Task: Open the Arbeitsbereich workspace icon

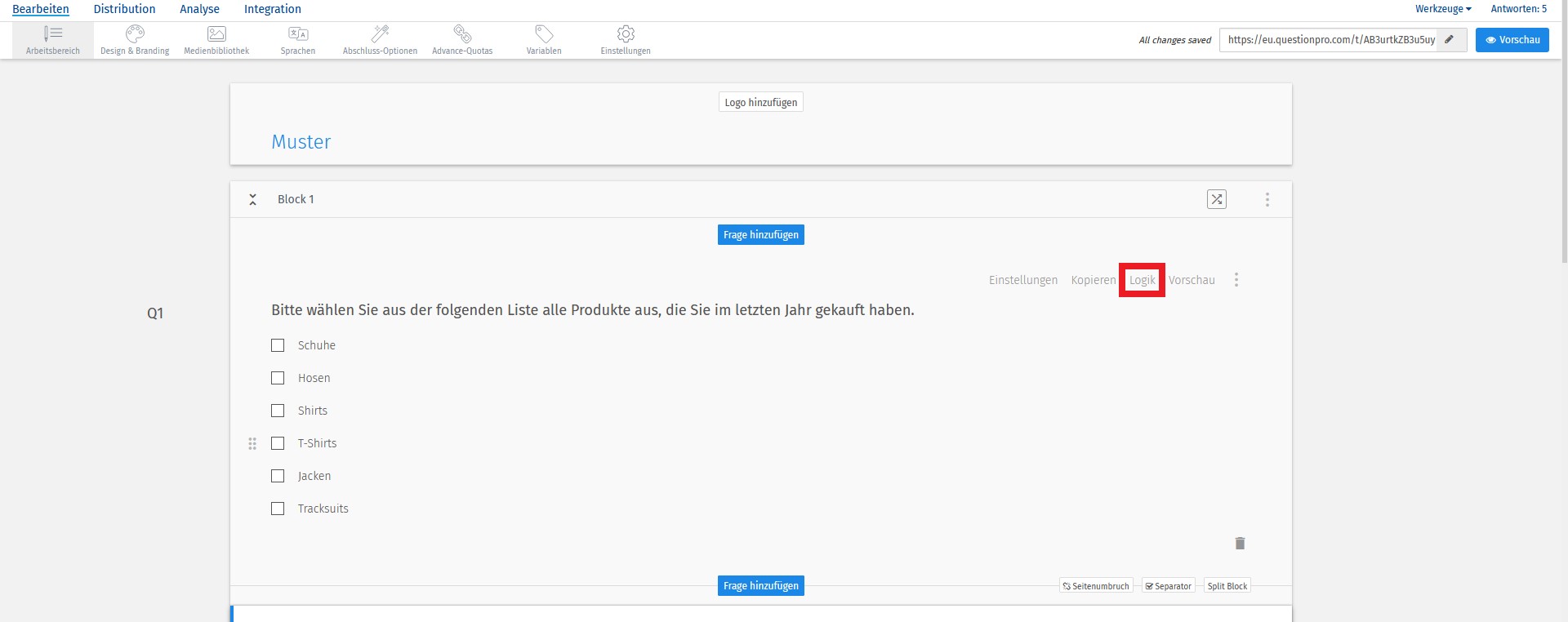Action: pos(53,33)
